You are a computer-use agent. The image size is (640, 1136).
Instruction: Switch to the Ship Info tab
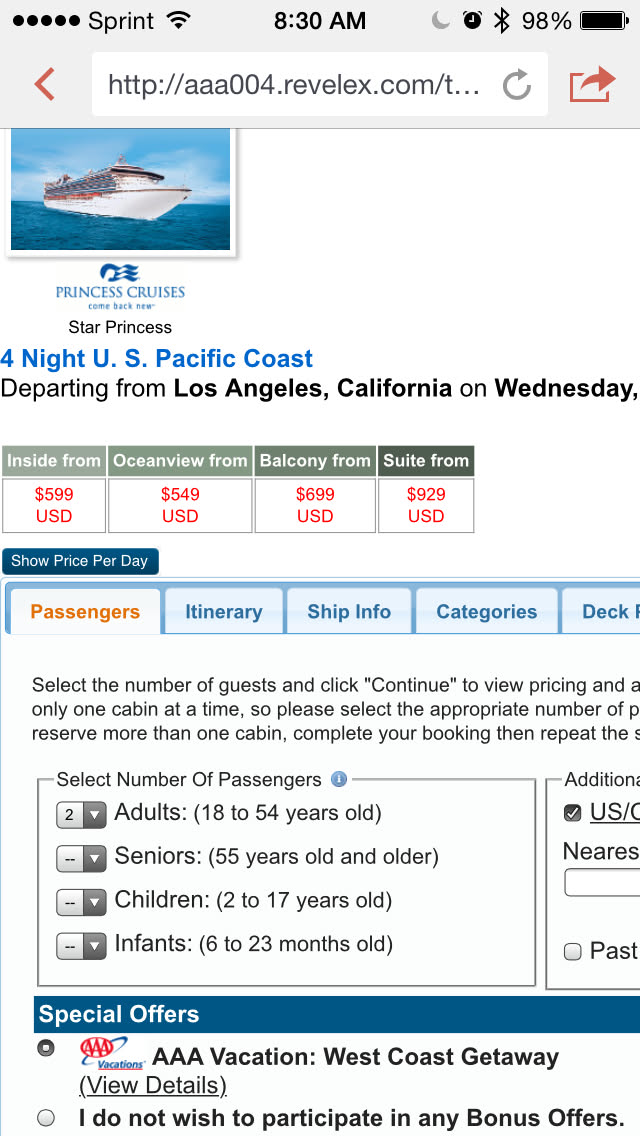click(349, 612)
